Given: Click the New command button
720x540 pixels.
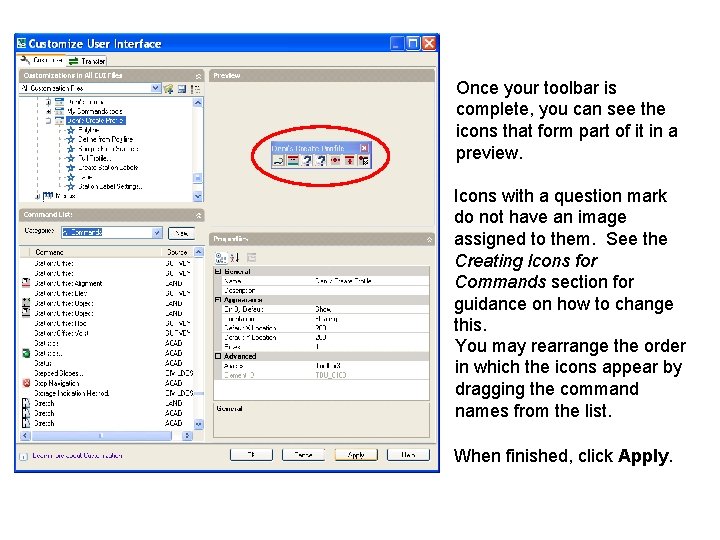Looking at the screenshot, I should click(181, 233).
